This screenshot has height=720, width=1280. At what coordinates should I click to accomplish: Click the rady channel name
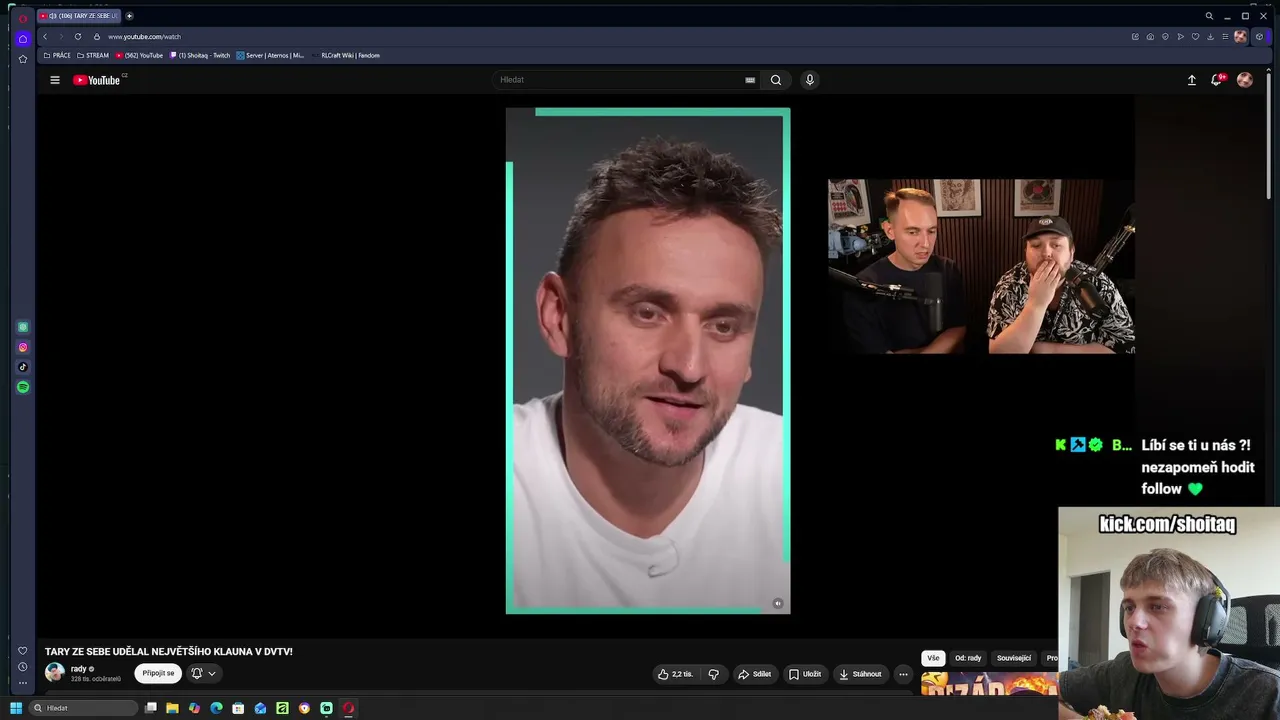pyautogui.click(x=79, y=669)
